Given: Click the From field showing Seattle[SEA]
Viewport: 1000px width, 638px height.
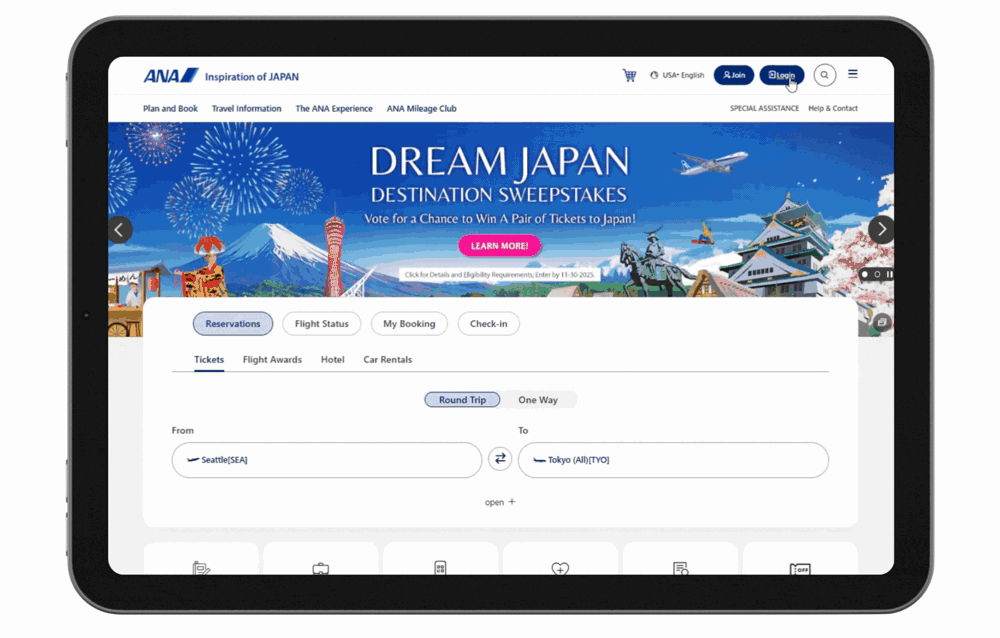Looking at the screenshot, I should tap(327, 460).
